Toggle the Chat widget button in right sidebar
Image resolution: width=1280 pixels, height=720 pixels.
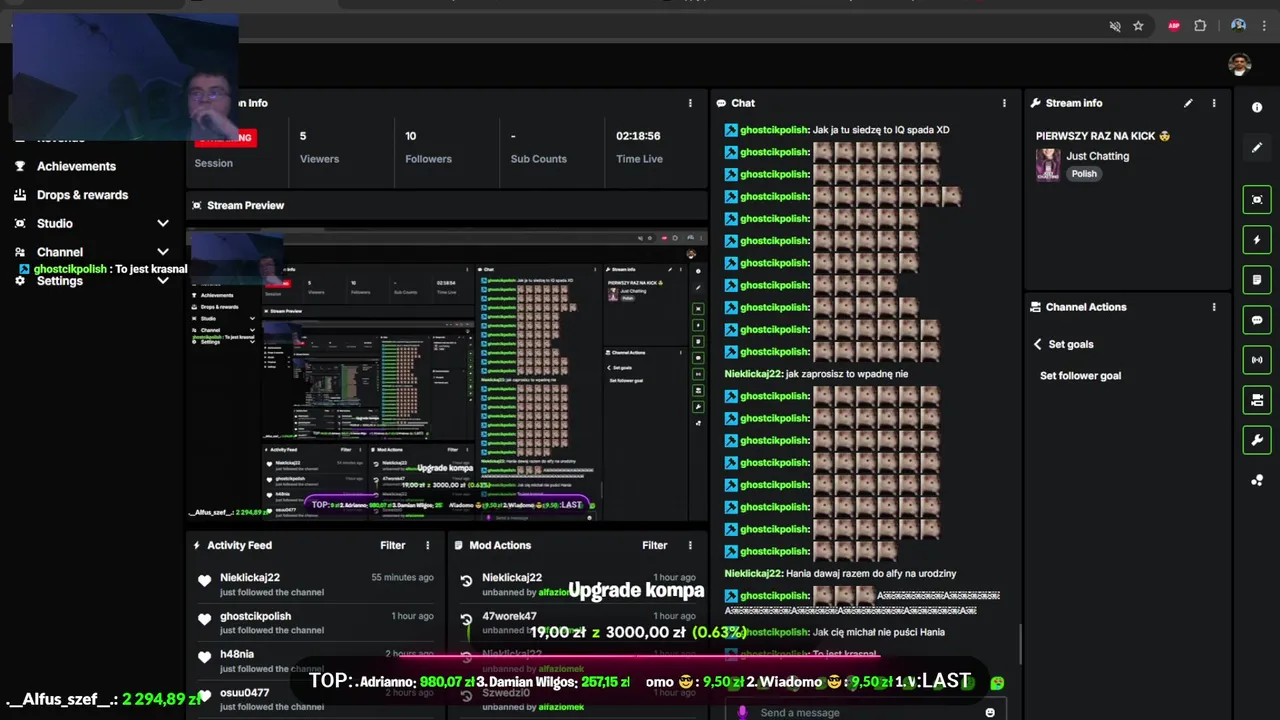click(x=1257, y=320)
